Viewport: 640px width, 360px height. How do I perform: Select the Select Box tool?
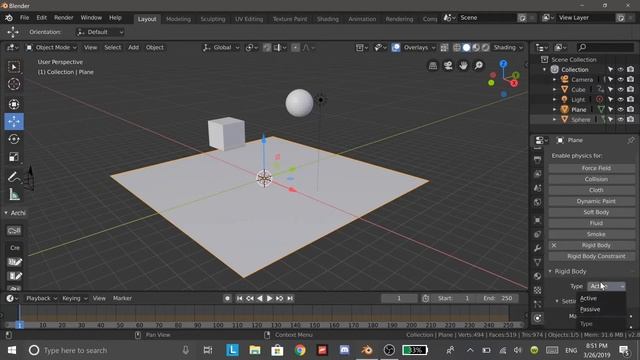pos(14,67)
